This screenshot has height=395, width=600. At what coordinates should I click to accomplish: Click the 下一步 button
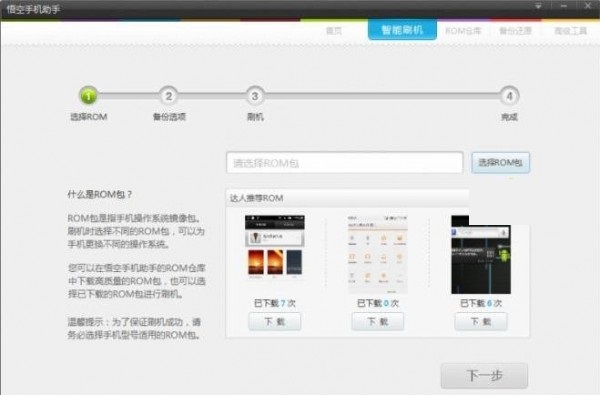(484, 375)
